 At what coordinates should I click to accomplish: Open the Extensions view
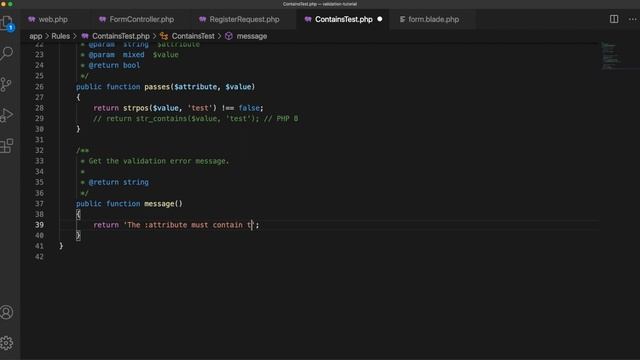coord(7,146)
